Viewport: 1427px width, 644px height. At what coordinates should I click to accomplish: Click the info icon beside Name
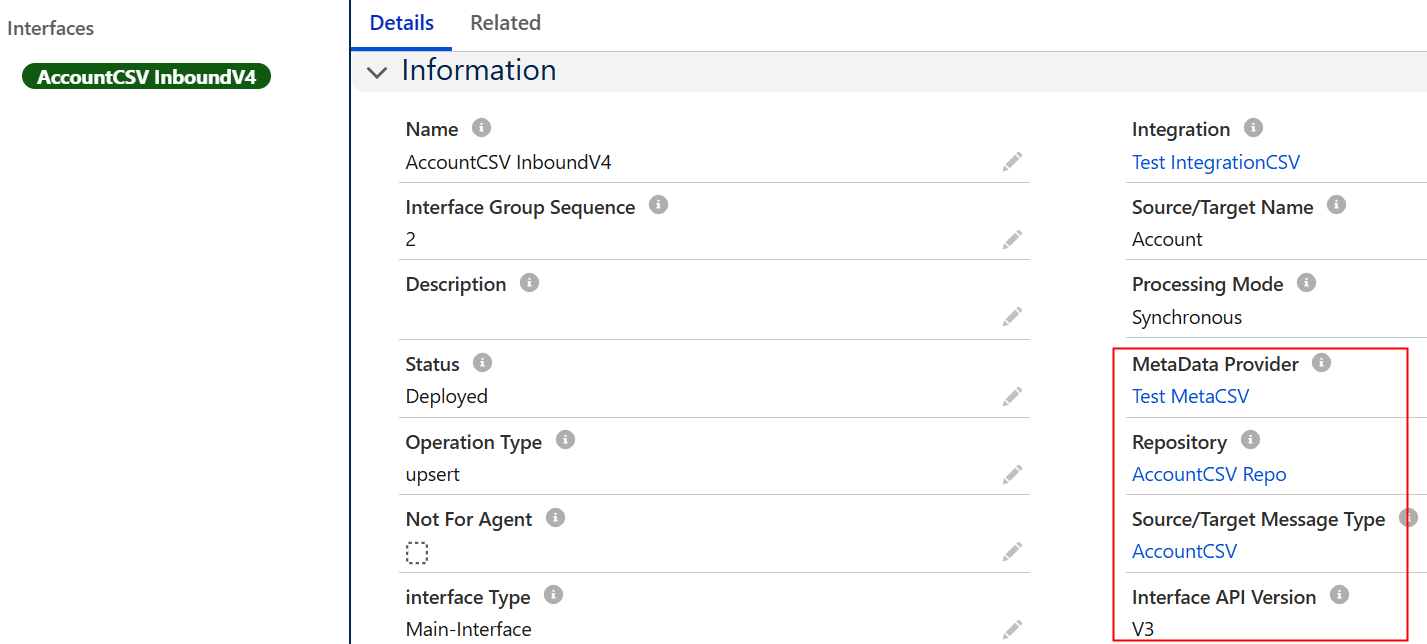pyautogui.click(x=481, y=128)
